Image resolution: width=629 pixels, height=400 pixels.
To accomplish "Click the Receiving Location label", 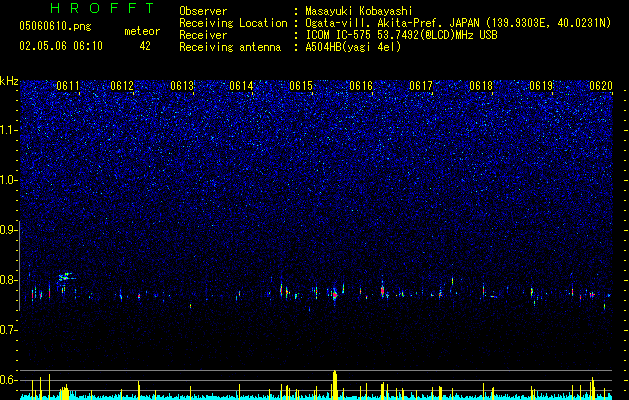I will tap(233, 23).
